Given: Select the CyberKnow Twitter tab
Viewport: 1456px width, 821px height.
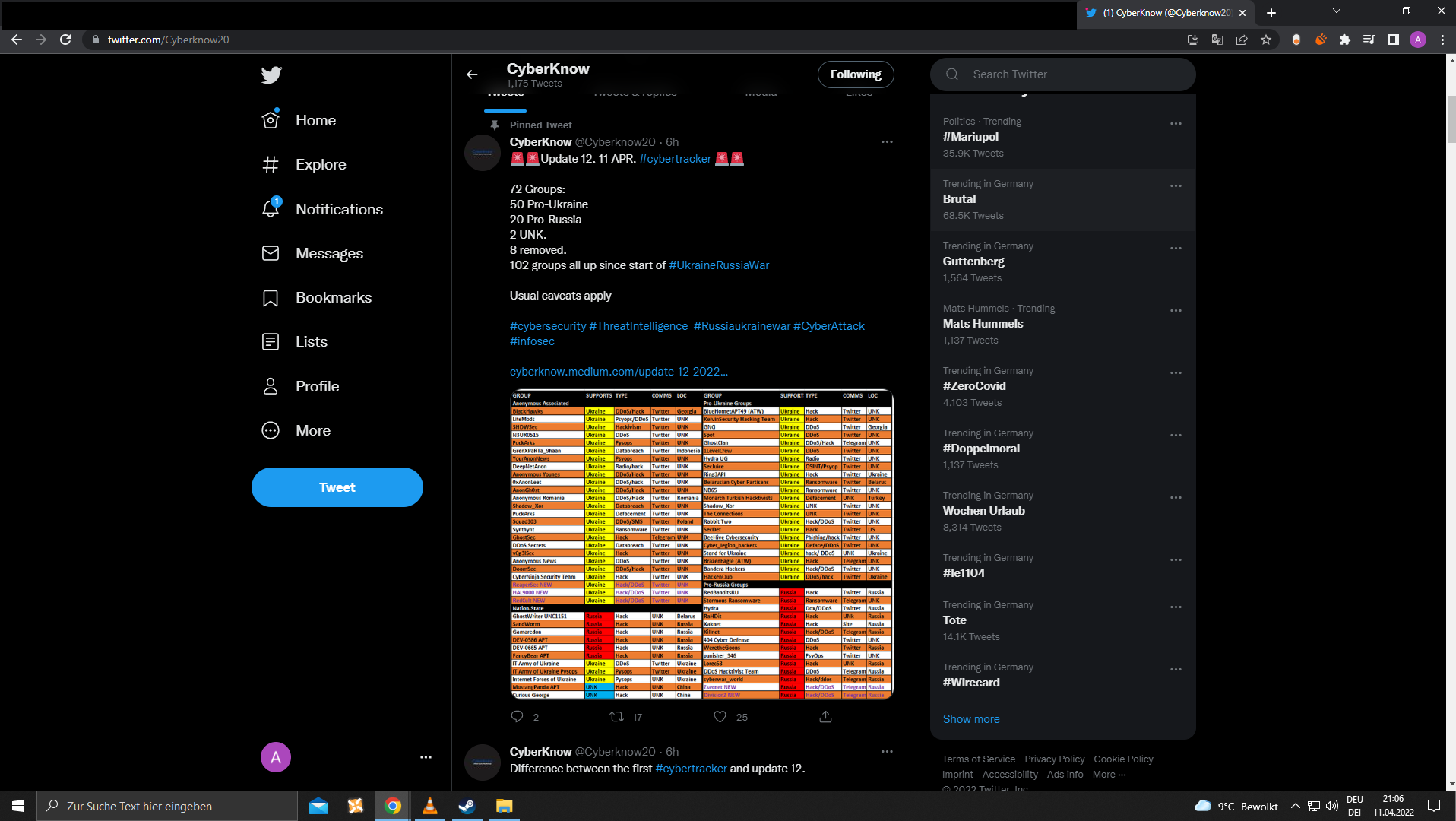Looking at the screenshot, I should (1165, 13).
